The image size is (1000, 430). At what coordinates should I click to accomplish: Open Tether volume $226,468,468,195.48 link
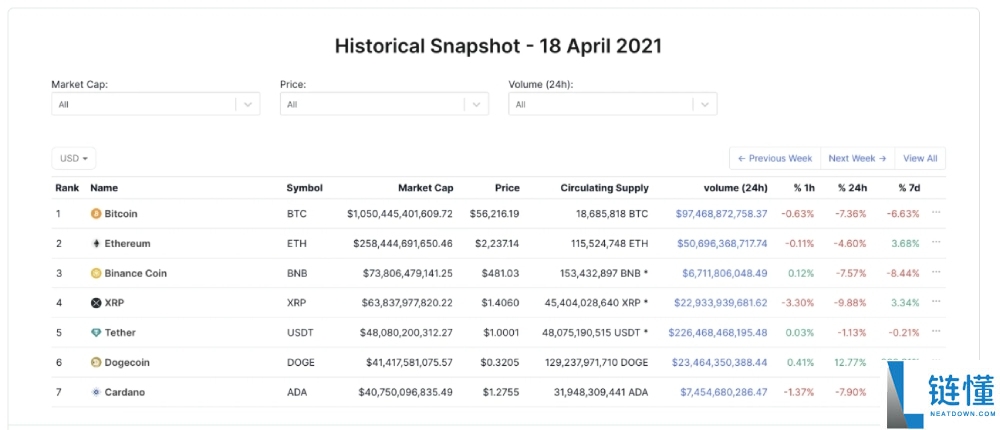[718, 332]
